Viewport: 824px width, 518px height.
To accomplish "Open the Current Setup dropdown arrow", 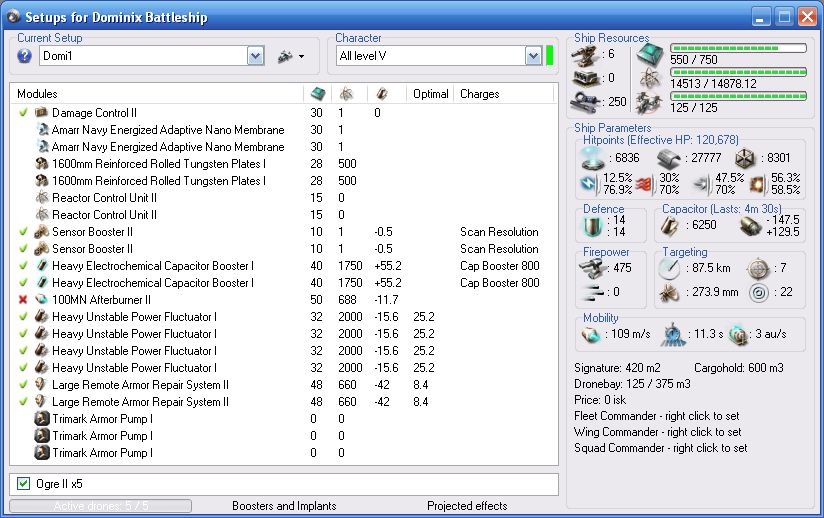I will point(255,56).
